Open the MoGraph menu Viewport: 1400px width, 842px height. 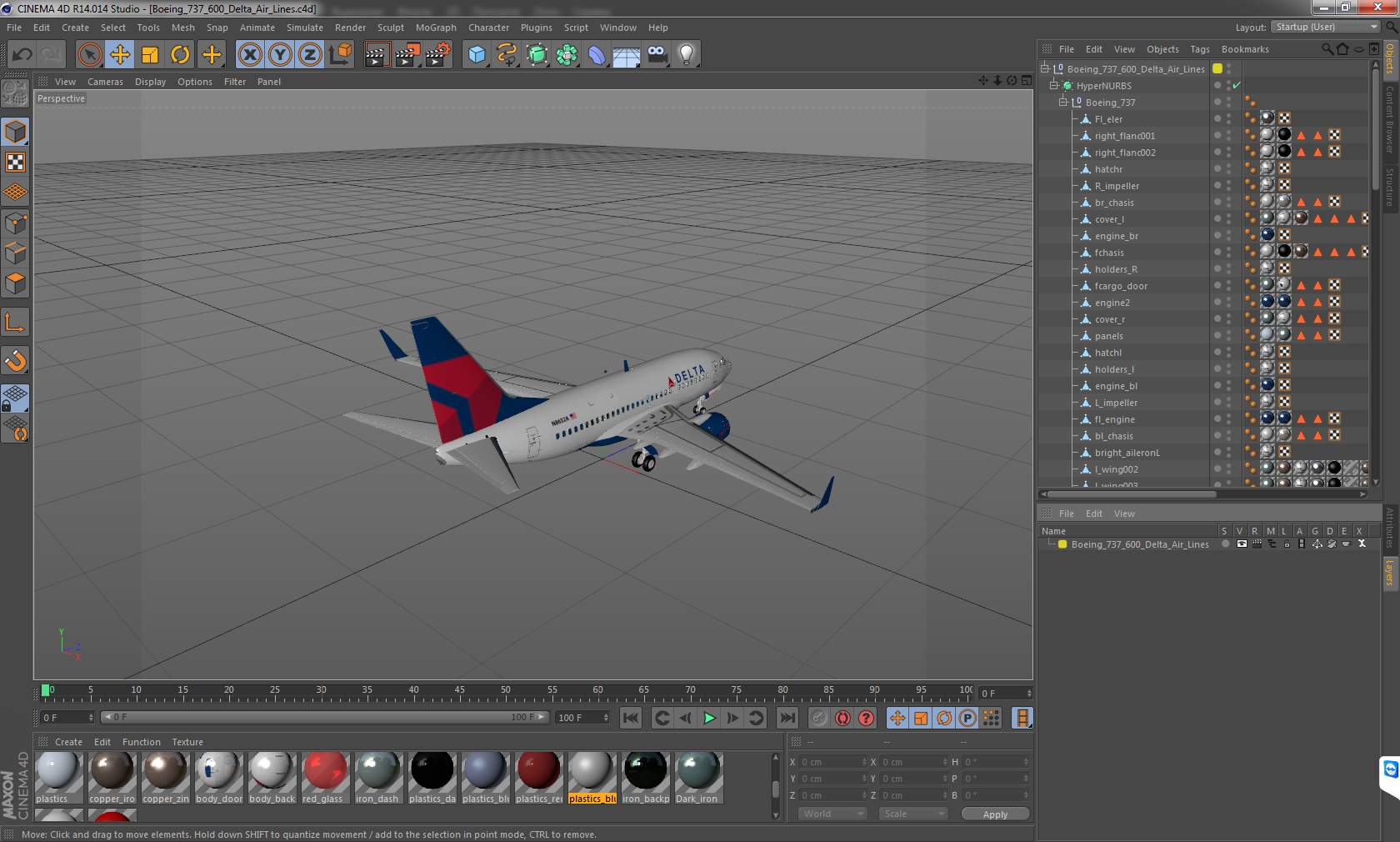[436, 28]
